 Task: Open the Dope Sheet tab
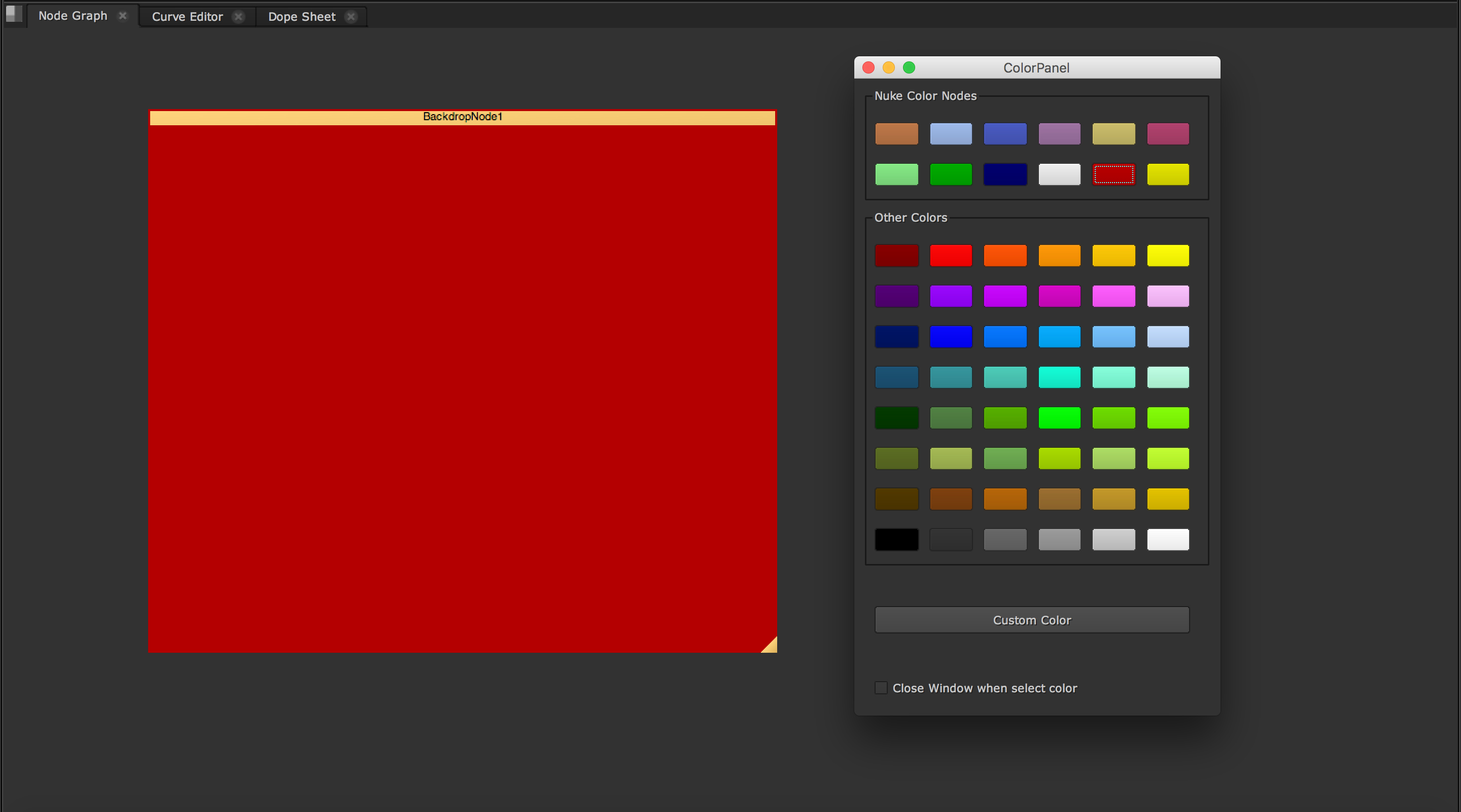point(302,17)
